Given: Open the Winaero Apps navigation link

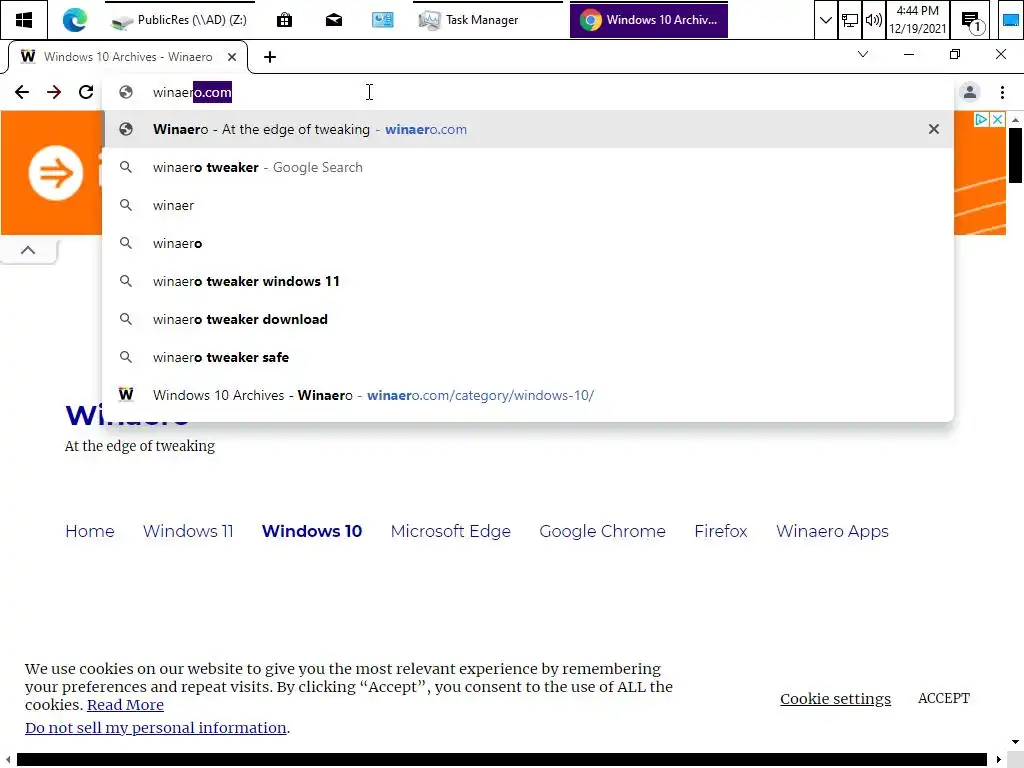Looking at the screenshot, I should 832,531.
